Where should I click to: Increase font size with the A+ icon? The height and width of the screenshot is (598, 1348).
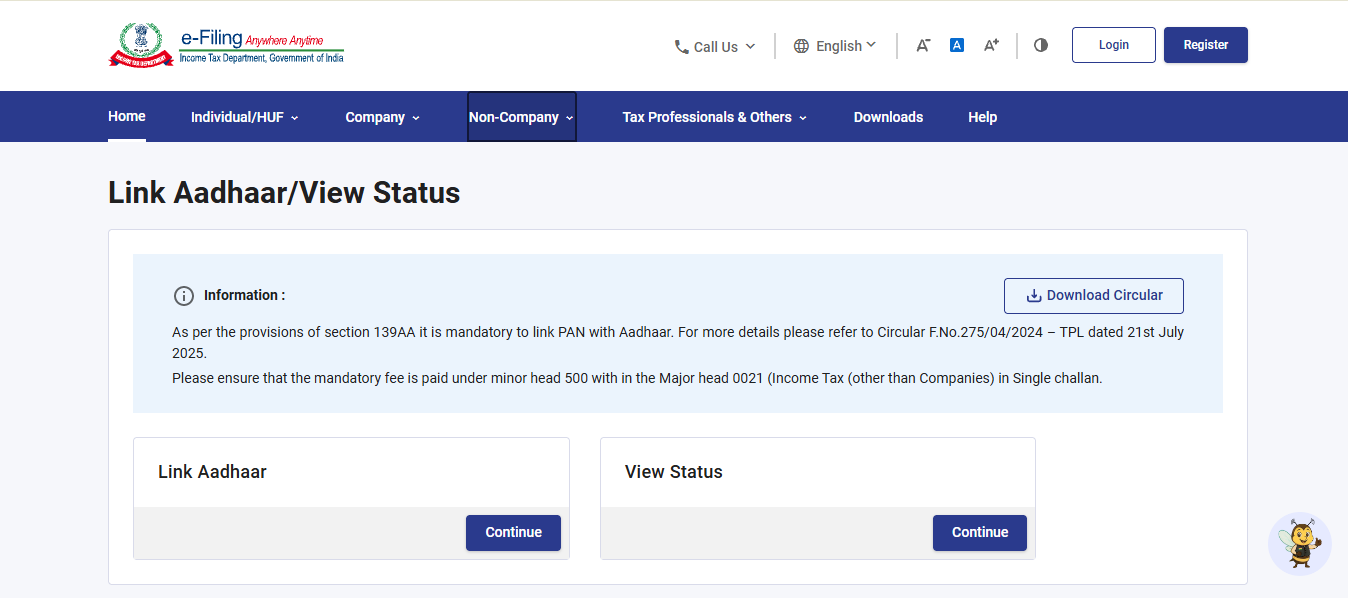[991, 45]
